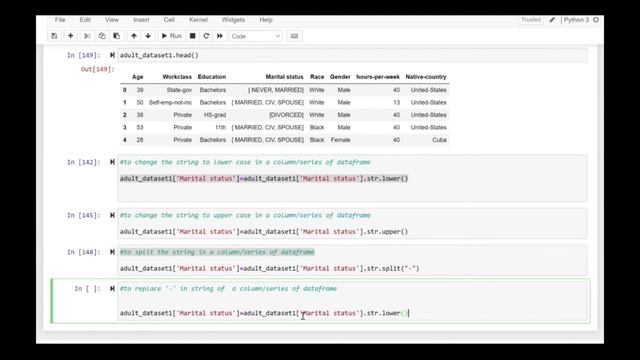The height and width of the screenshot is (360, 640).
Task: Interrupt the kernel with stop icon
Action: [x=193, y=36]
